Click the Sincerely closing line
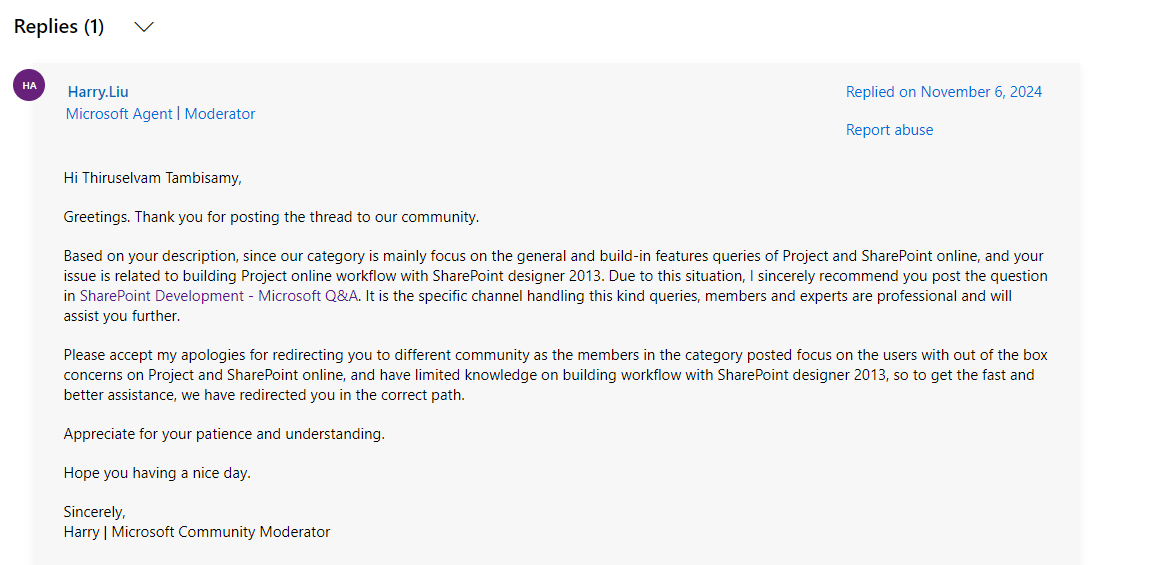The image size is (1149, 565). click(95, 512)
